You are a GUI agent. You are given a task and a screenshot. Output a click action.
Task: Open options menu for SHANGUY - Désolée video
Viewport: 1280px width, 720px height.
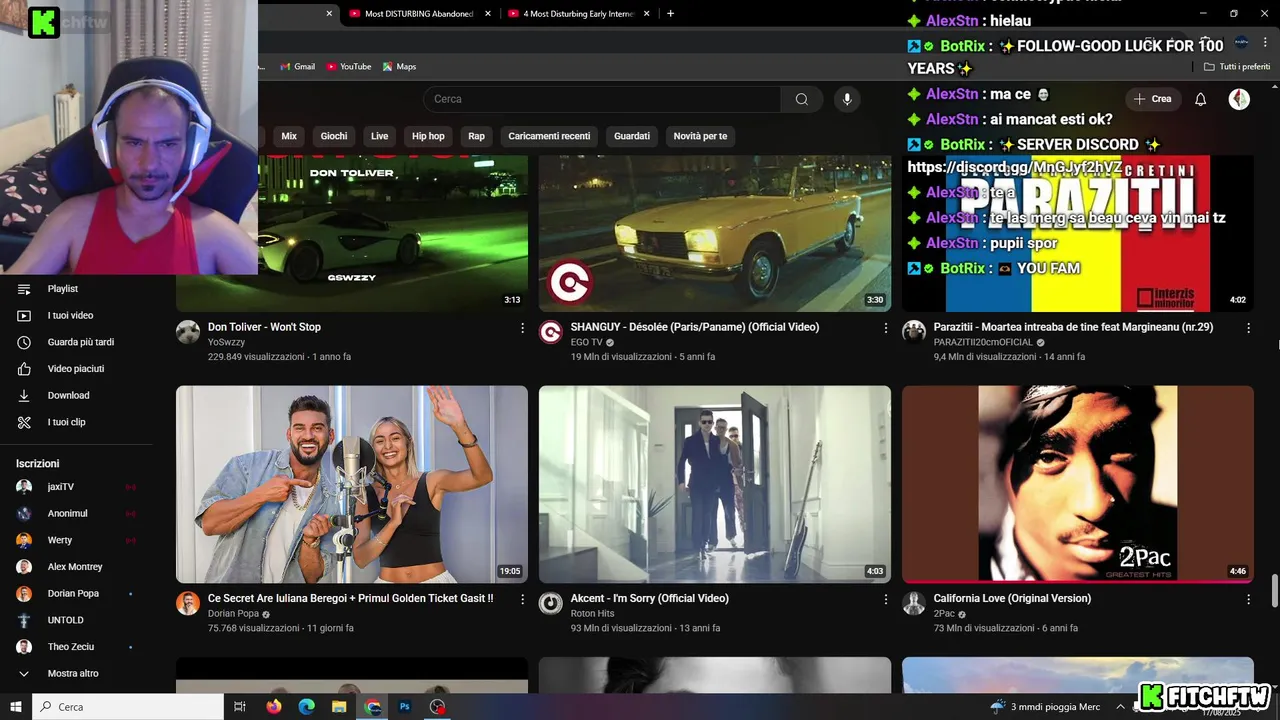(x=885, y=328)
